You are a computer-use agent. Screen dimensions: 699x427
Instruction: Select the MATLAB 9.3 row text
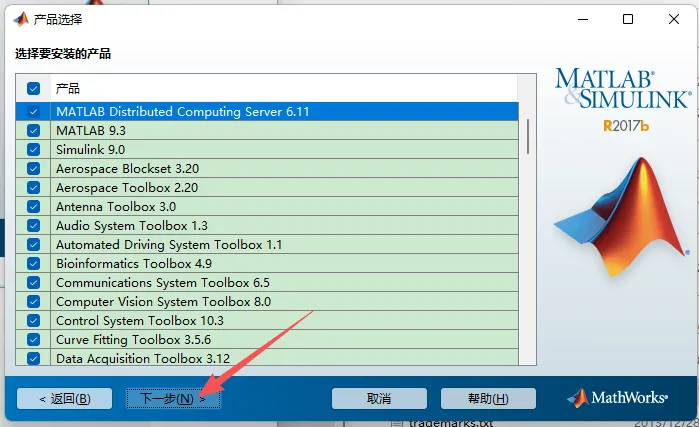click(x=91, y=131)
